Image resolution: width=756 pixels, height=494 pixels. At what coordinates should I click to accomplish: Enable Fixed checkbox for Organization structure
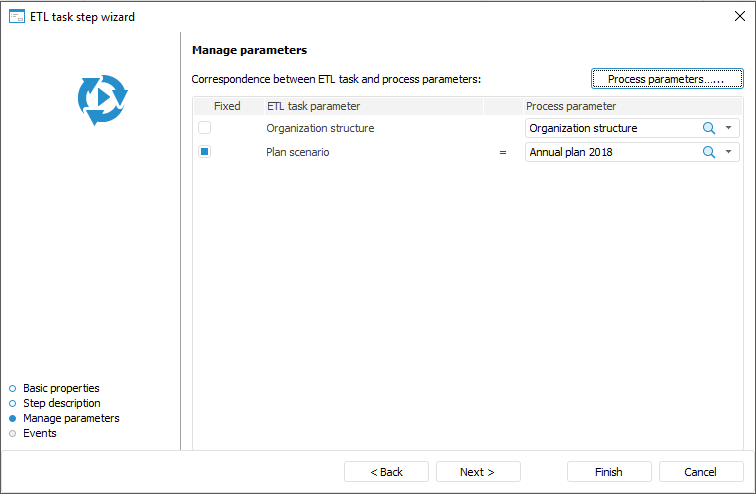204,128
